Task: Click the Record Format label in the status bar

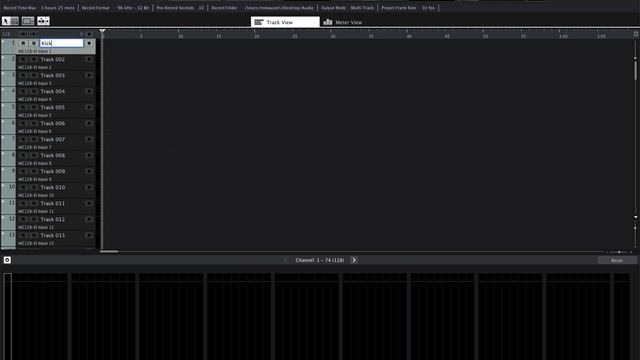Action: tap(96, 8)
